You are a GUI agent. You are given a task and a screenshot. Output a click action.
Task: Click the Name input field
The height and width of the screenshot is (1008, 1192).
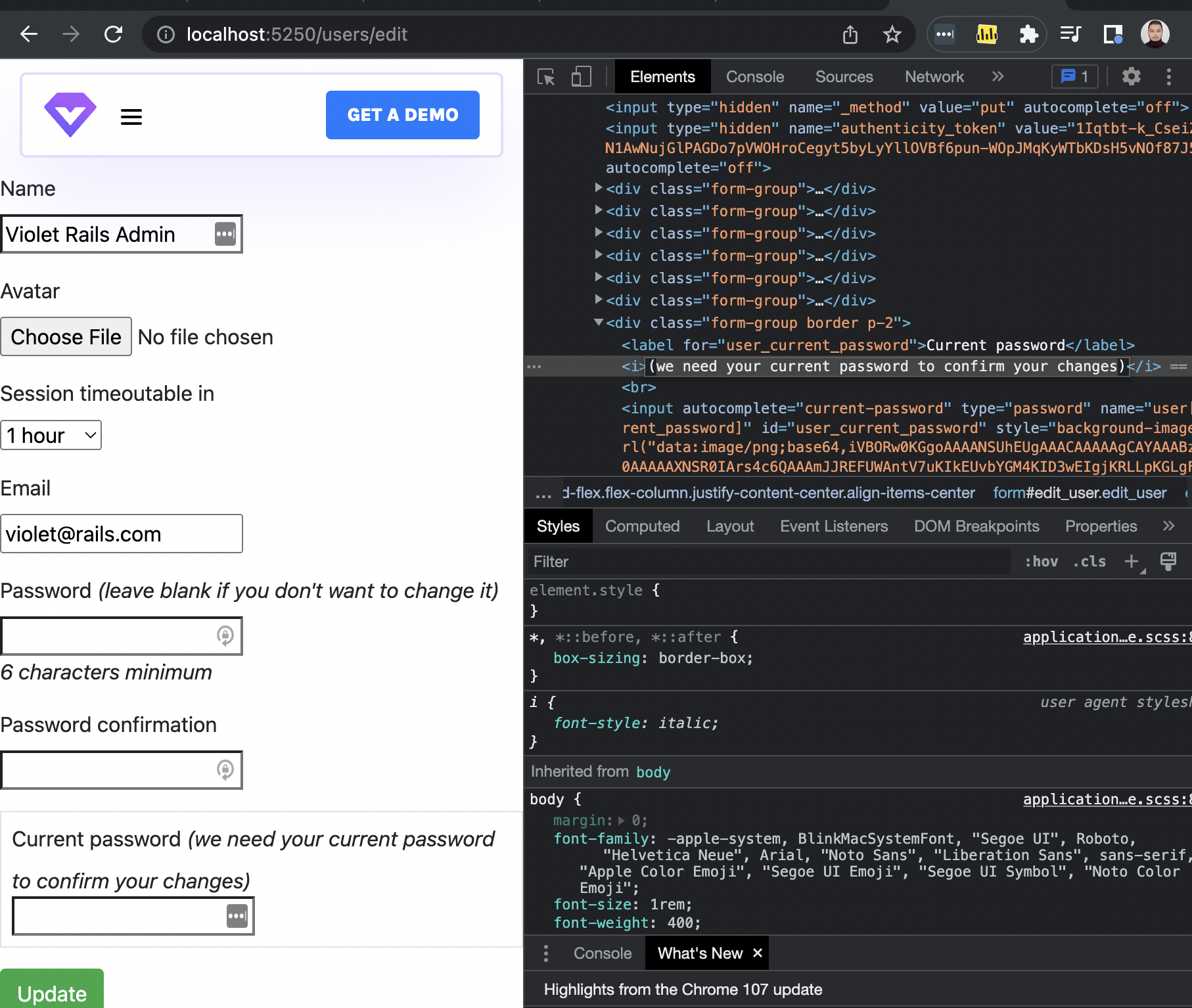tap(122, 234)
